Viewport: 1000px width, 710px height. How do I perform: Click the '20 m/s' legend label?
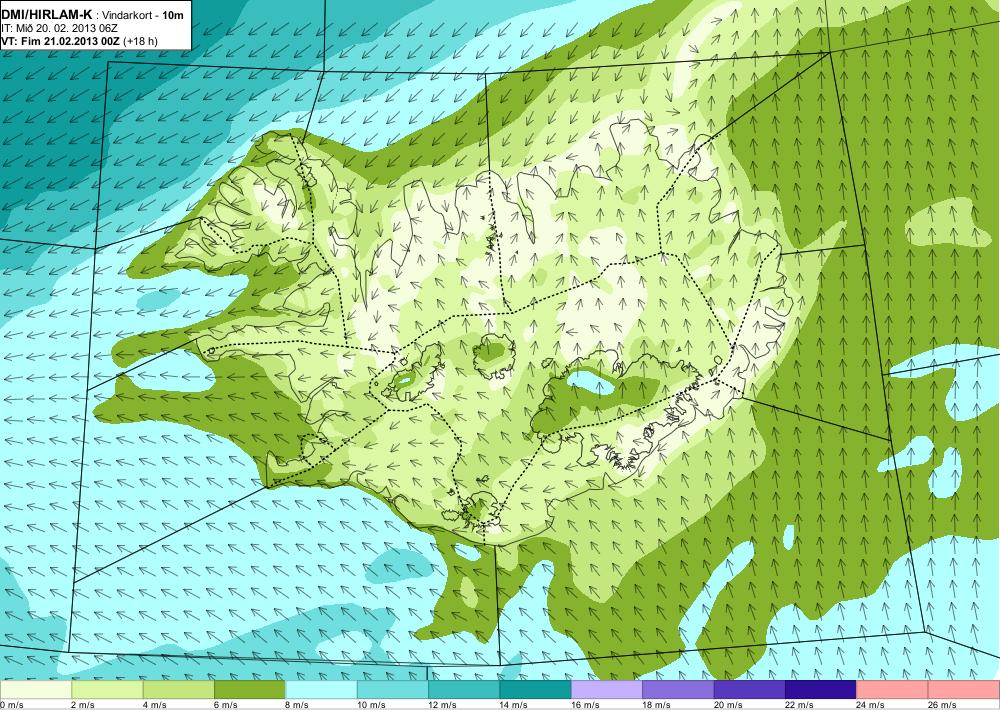tap(728, 705)
